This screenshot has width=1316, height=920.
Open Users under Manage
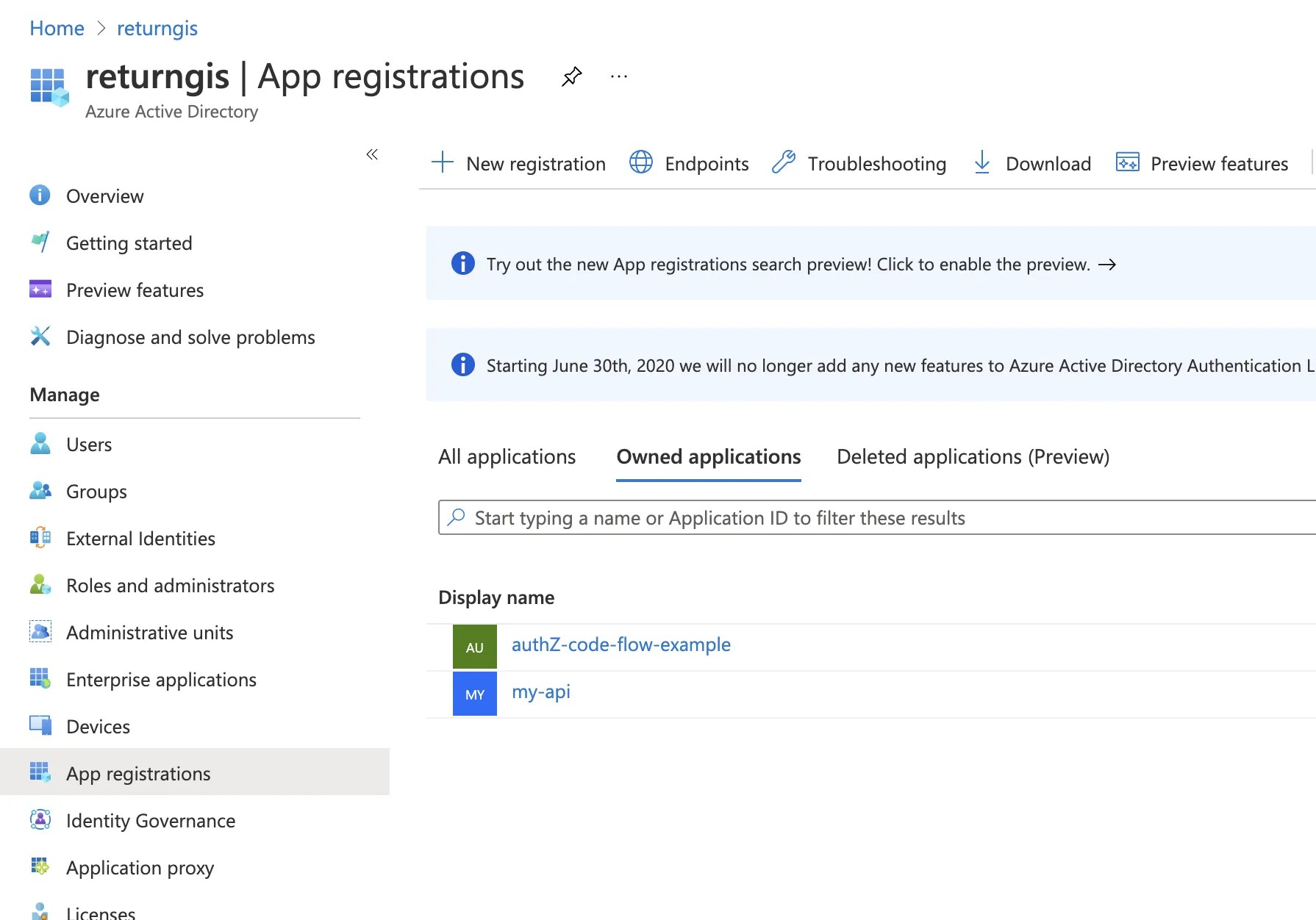tap(89, 445)
